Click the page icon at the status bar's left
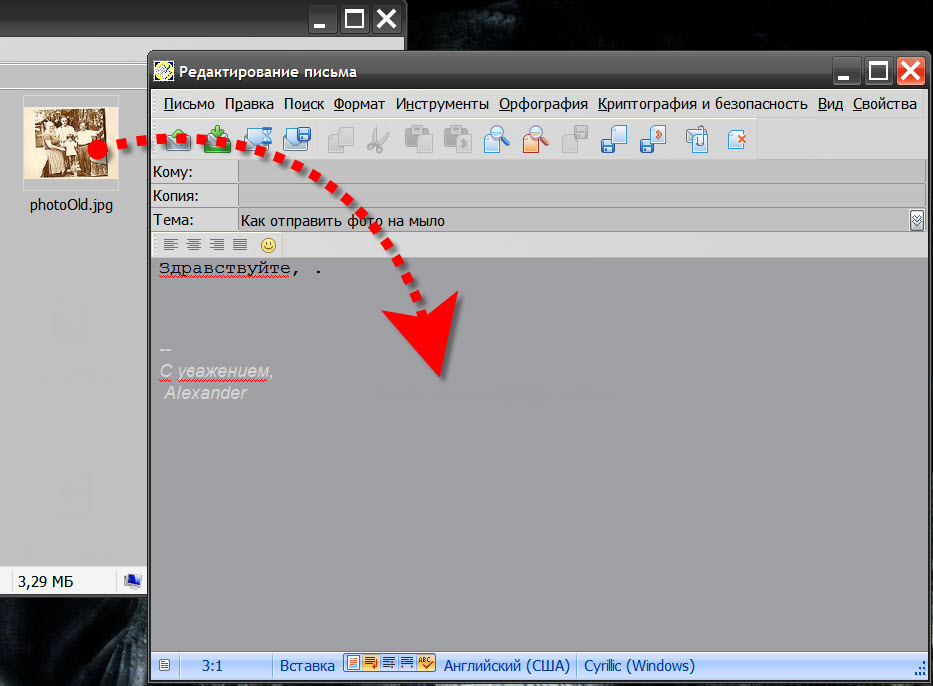933x686 pixels. [x=165, y=665]
